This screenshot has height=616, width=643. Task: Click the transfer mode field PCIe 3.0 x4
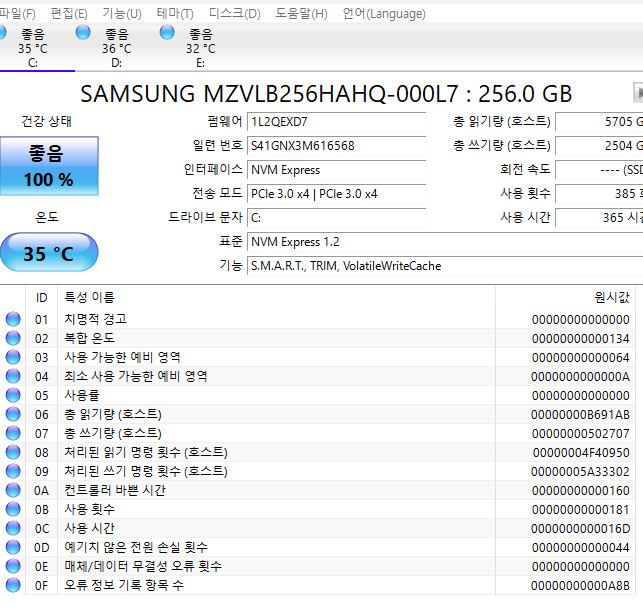[x=336, y=194]
